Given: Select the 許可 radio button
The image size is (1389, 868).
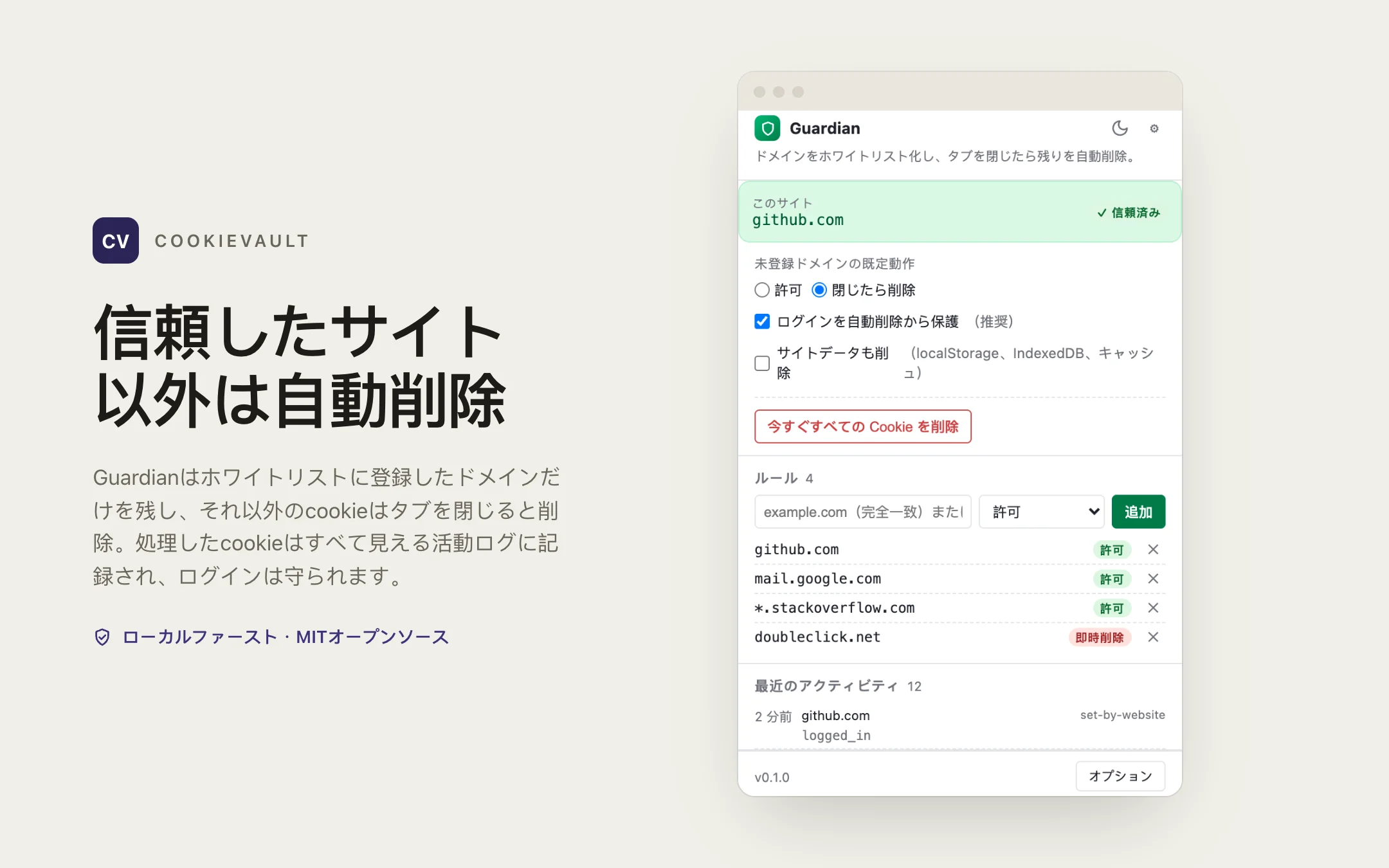Looking at the screenshot, I should (x=762, y=290).
